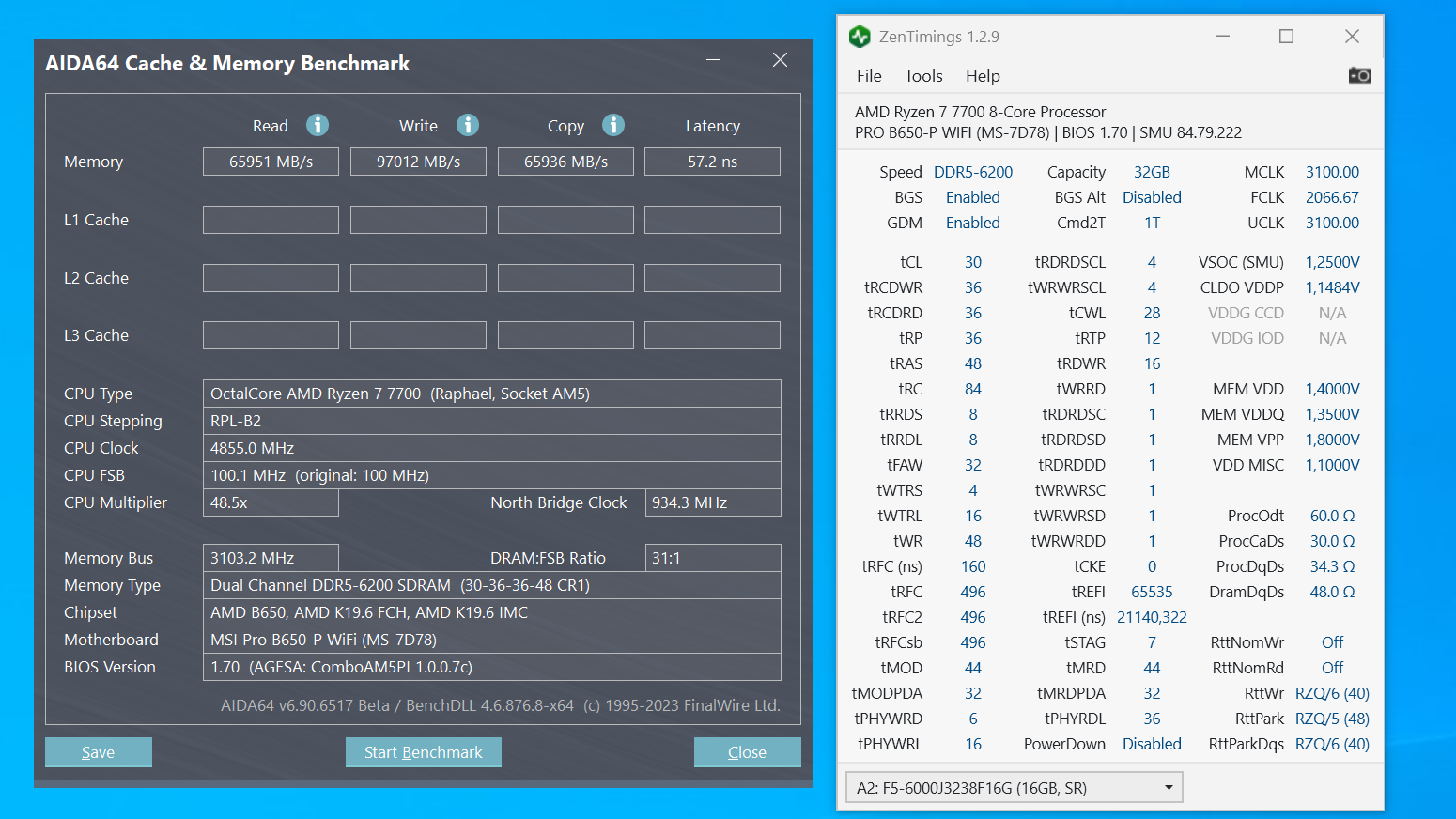Click the Copy info icon
Image resolution: width=1456 pixels, height=819 pixels.
[x=613, y=125]
